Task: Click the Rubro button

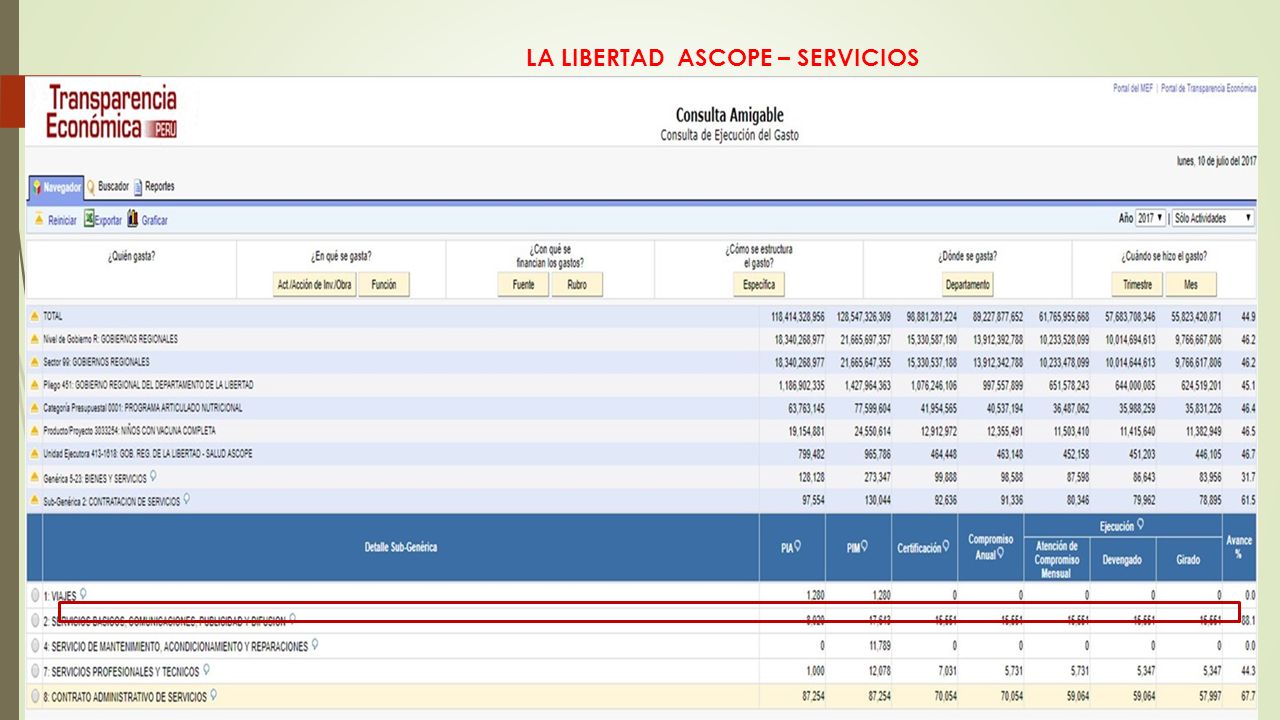Action: [x=577, y=285]
